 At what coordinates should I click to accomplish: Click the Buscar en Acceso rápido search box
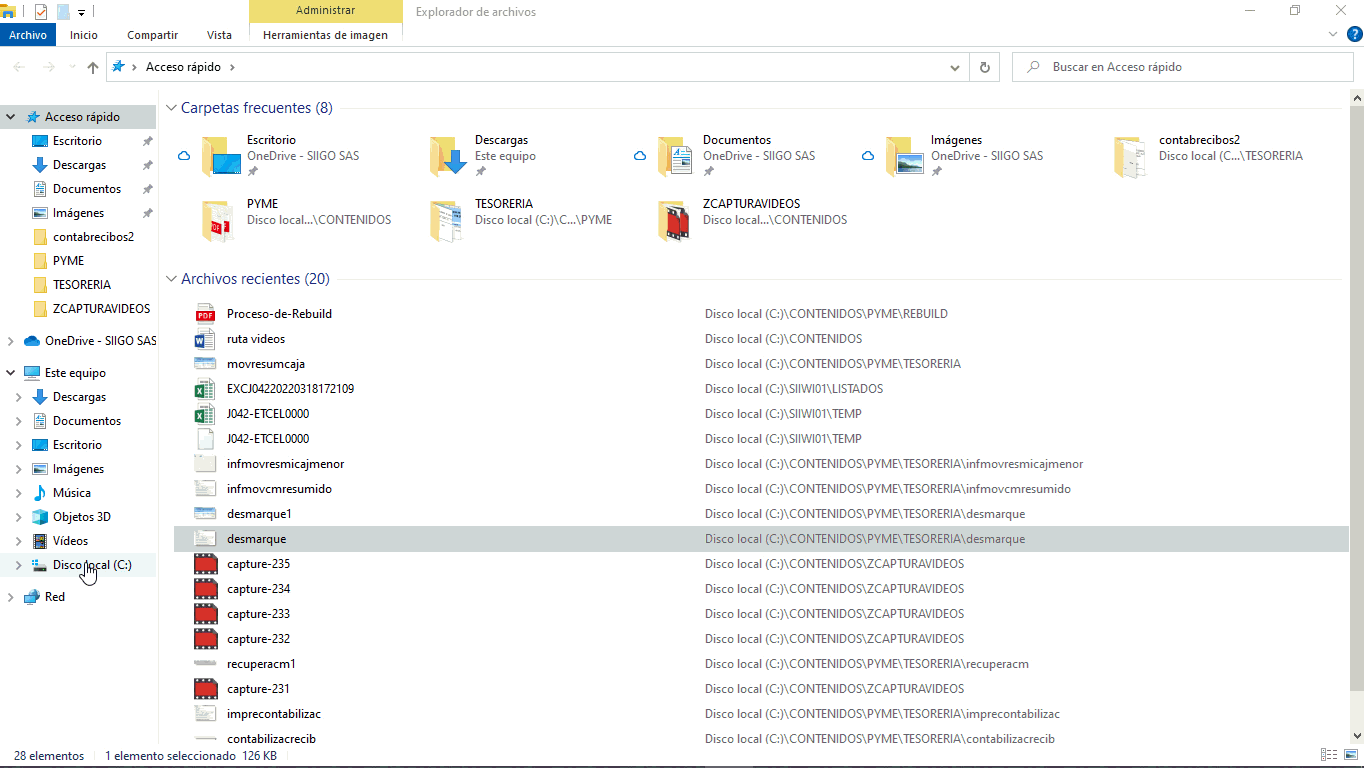tap(1183, 67)
